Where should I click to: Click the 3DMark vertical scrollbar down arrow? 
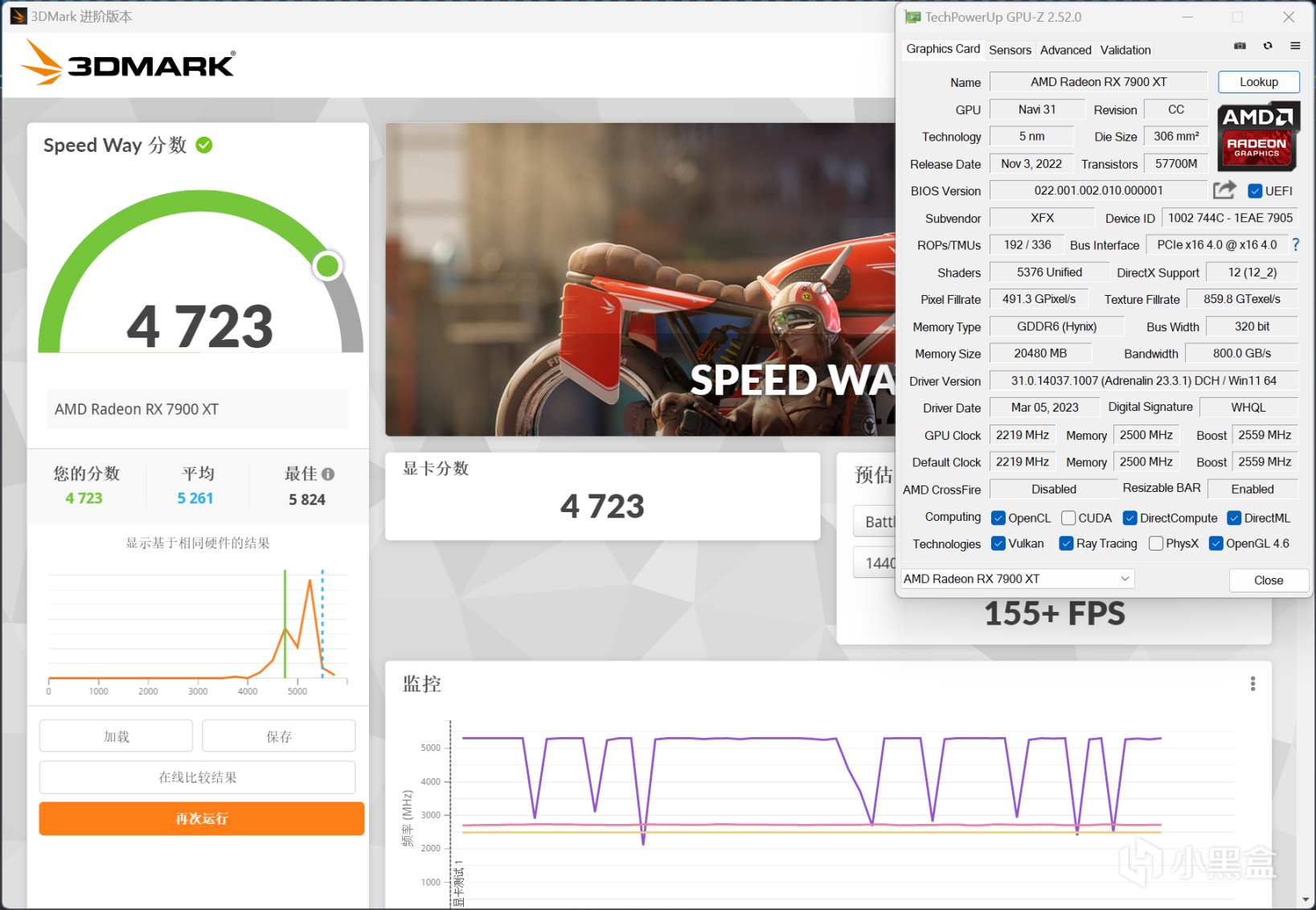(x=1306, y=900)
